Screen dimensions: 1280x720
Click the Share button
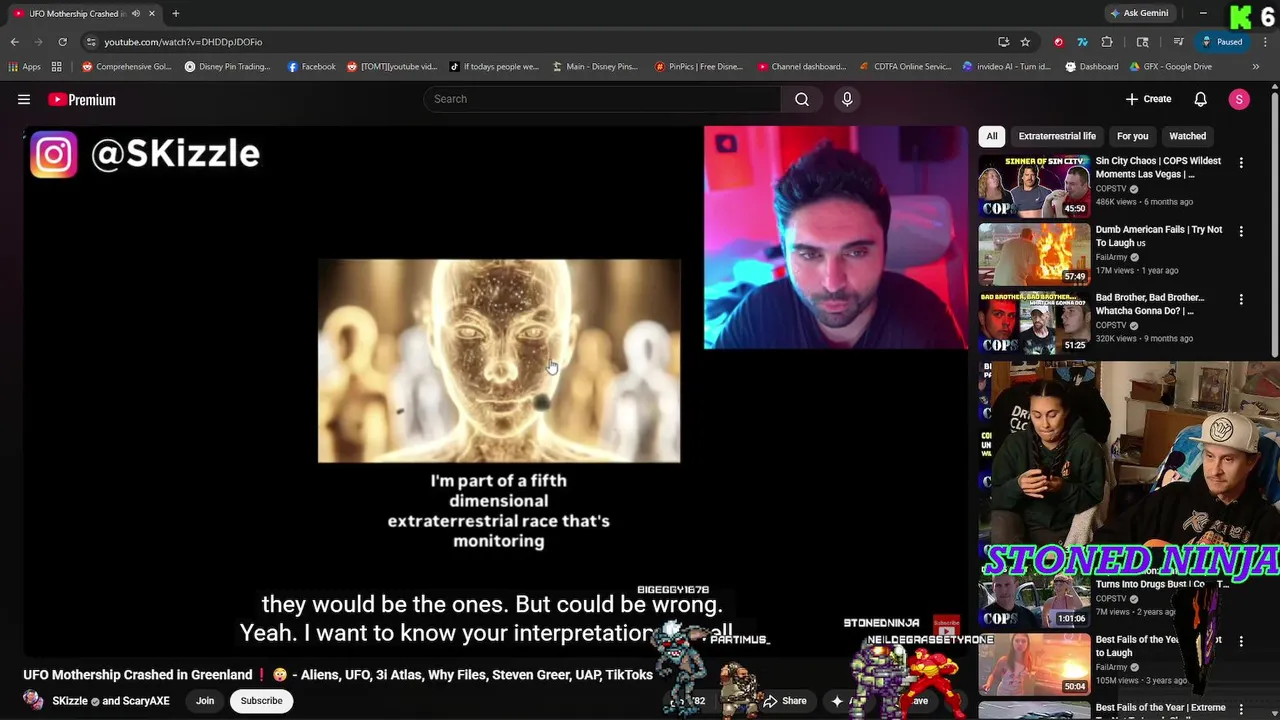785,701
